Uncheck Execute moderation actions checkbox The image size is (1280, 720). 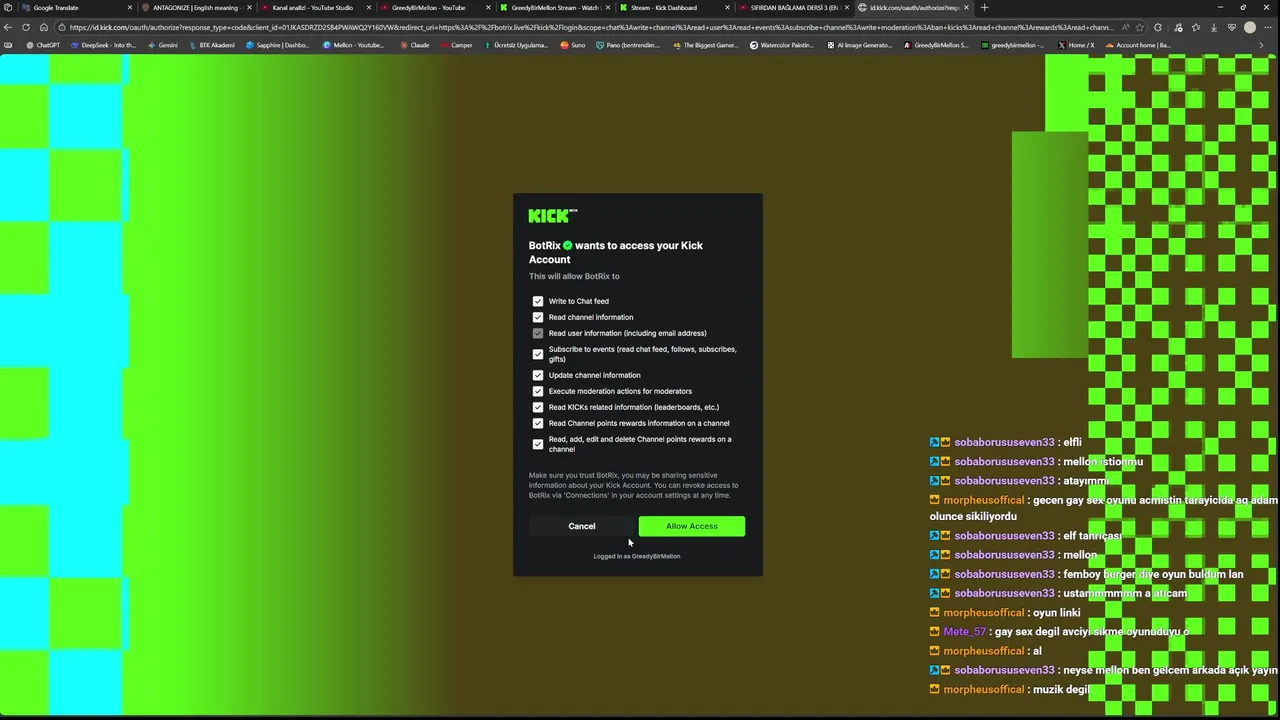[x=538, y=391]
